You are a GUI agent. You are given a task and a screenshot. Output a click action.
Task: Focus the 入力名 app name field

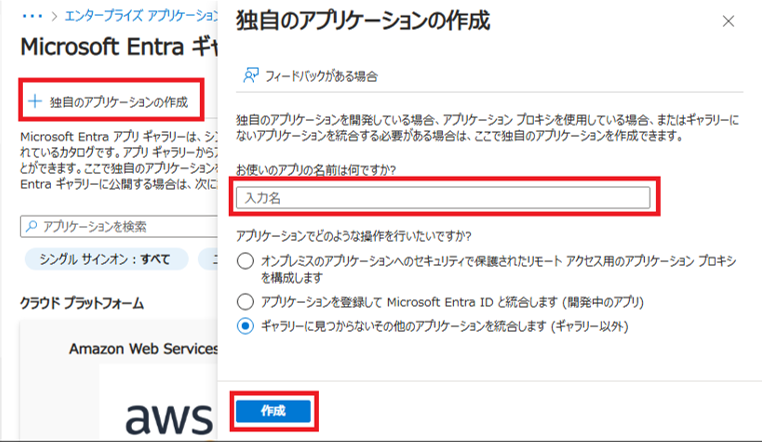point(443,198)
